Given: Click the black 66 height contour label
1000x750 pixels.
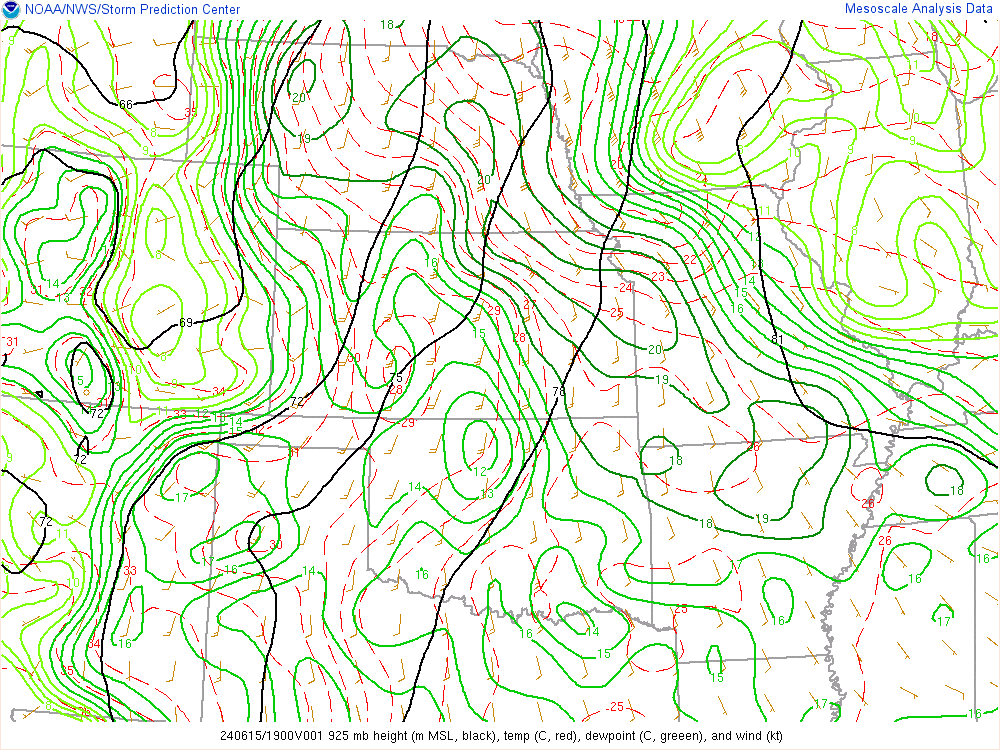Looking at the screenshot, I should [126, 104].
